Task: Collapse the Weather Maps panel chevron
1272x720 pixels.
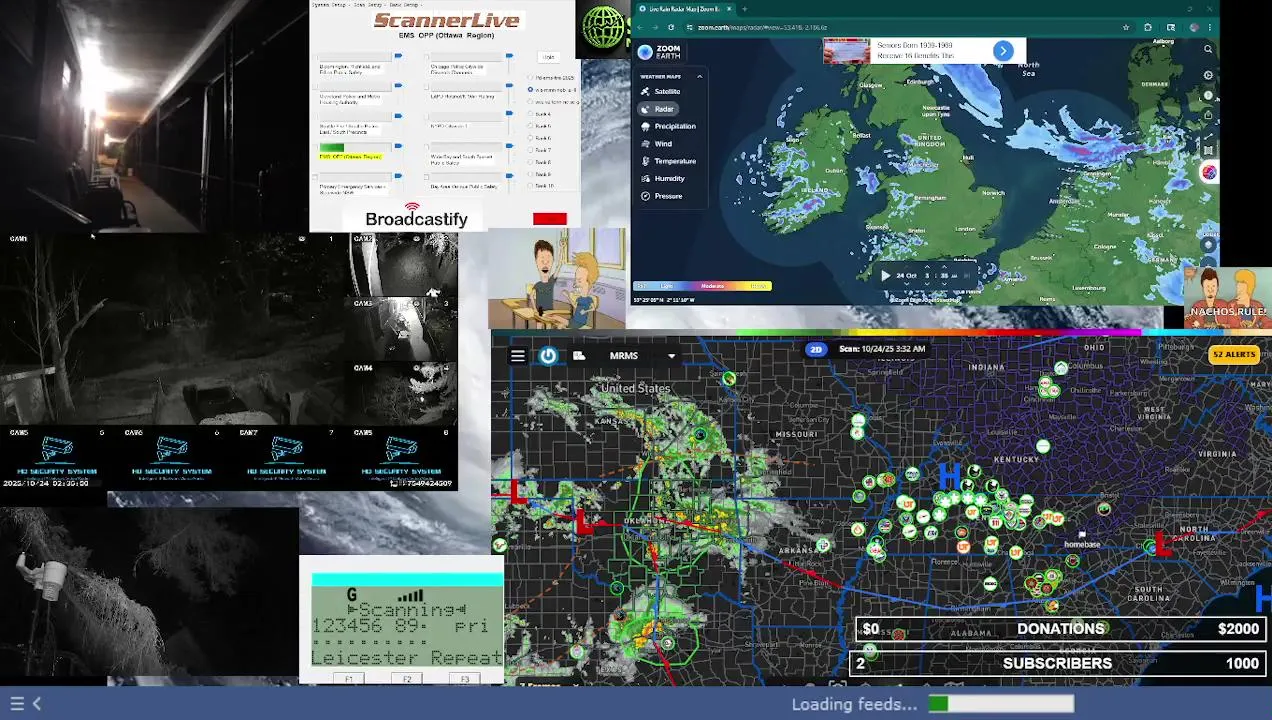Action: point(699,76)
